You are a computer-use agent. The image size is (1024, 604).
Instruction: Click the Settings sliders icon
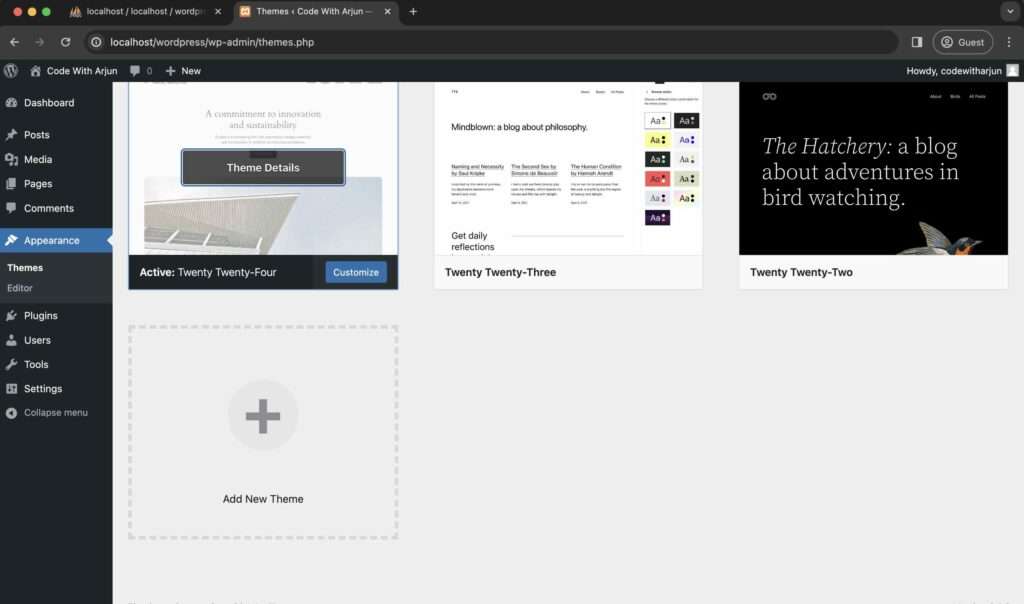[11, 389]
